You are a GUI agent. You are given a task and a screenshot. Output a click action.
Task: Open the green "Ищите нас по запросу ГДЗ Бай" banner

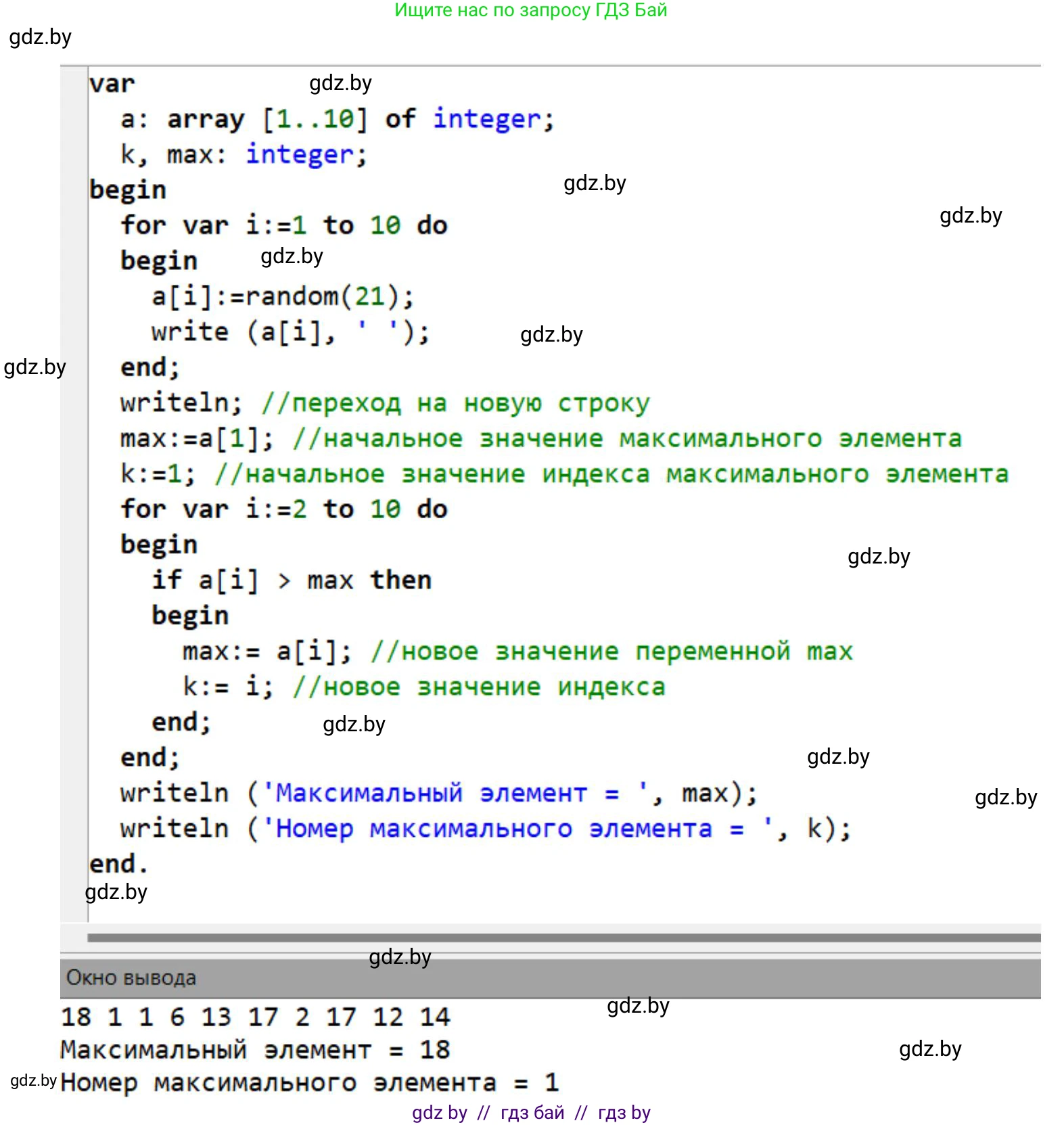(x=530, y=10)
